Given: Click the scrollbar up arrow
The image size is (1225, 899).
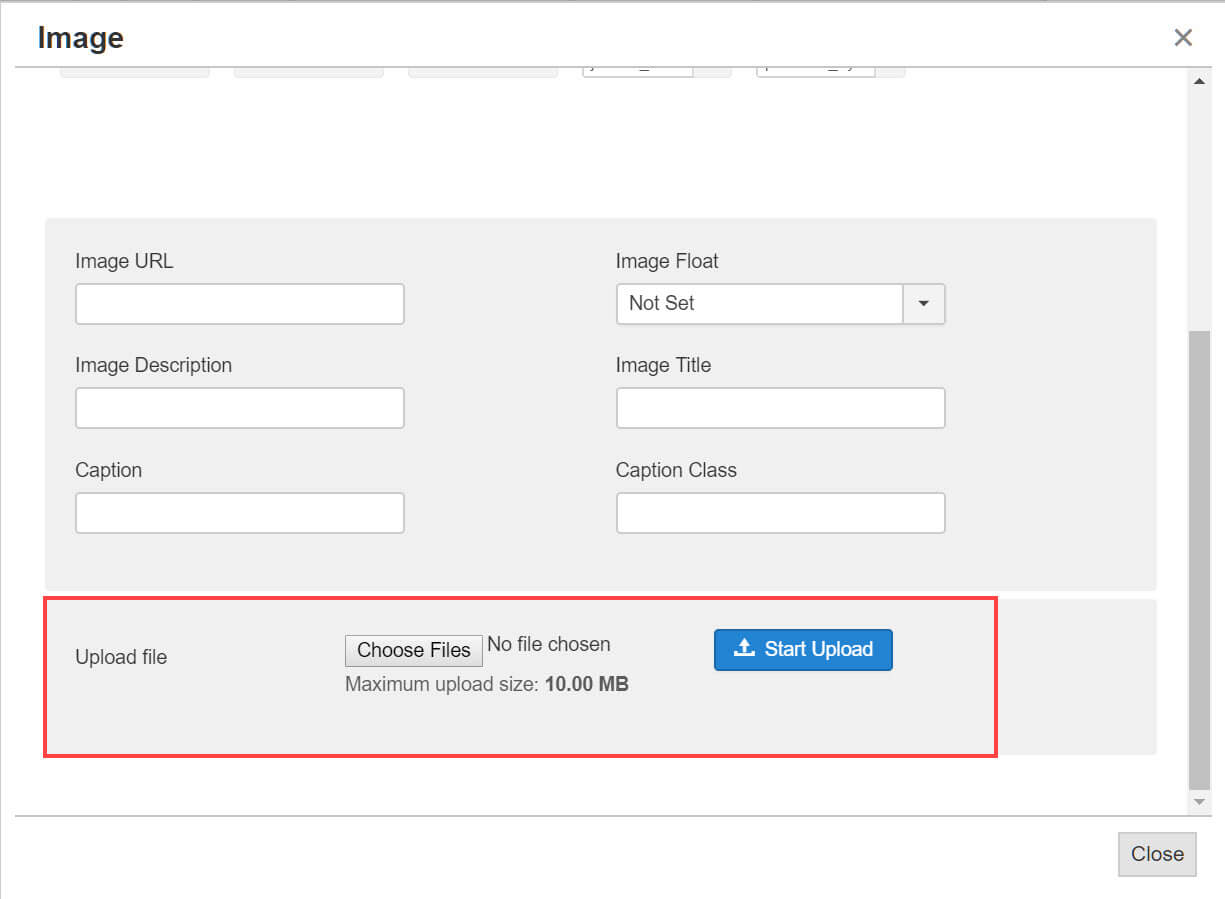Looking at the screenshot, I should (1199, 81).
